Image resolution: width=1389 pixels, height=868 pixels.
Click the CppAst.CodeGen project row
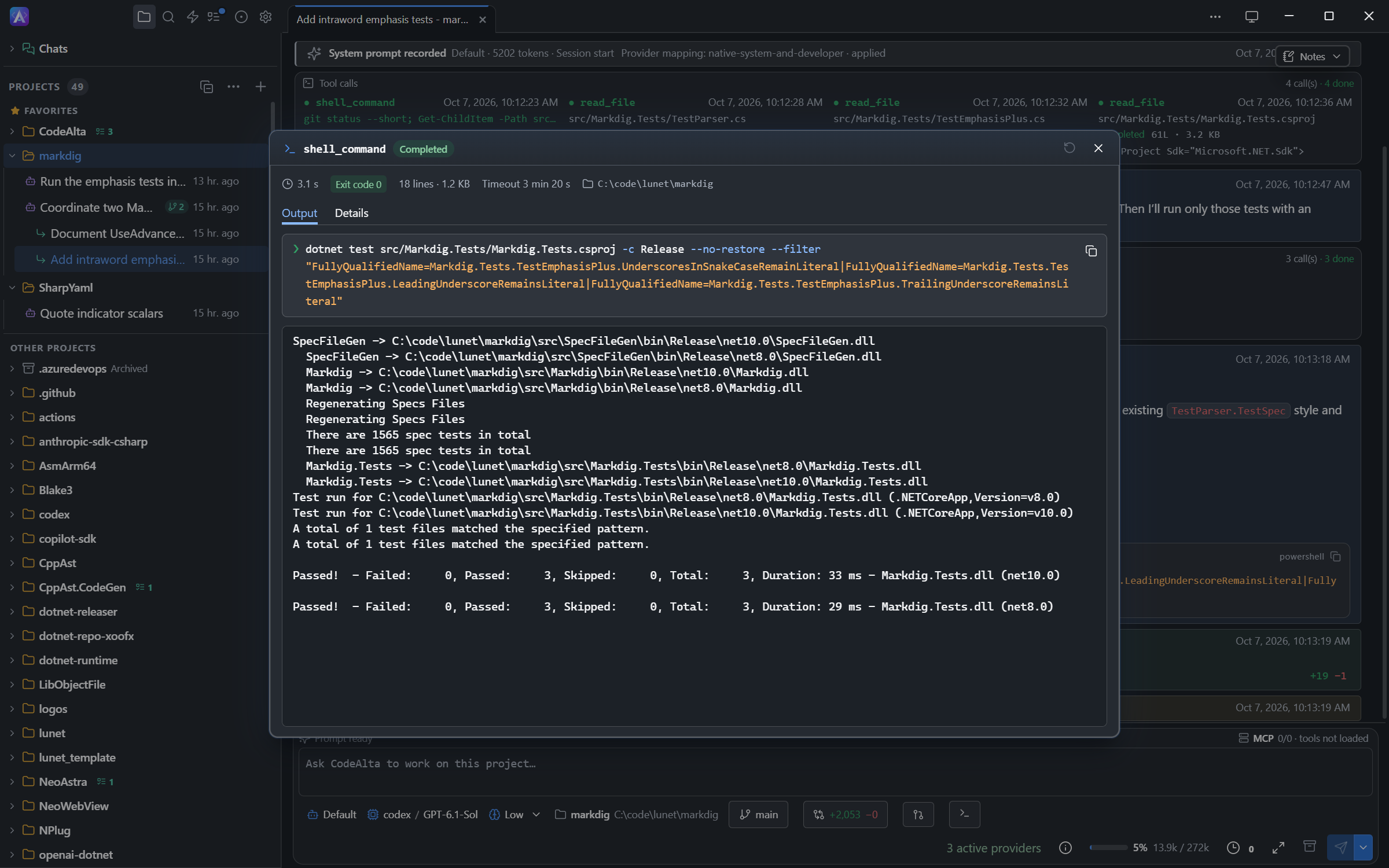[137, 587]
